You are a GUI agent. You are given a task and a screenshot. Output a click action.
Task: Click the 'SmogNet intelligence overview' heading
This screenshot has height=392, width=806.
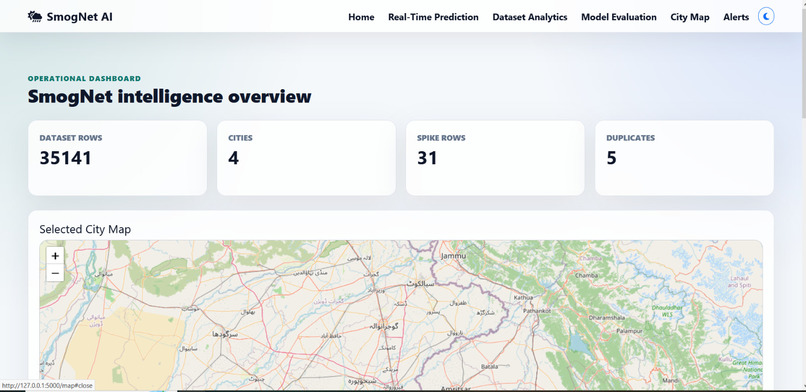point(170,97)
